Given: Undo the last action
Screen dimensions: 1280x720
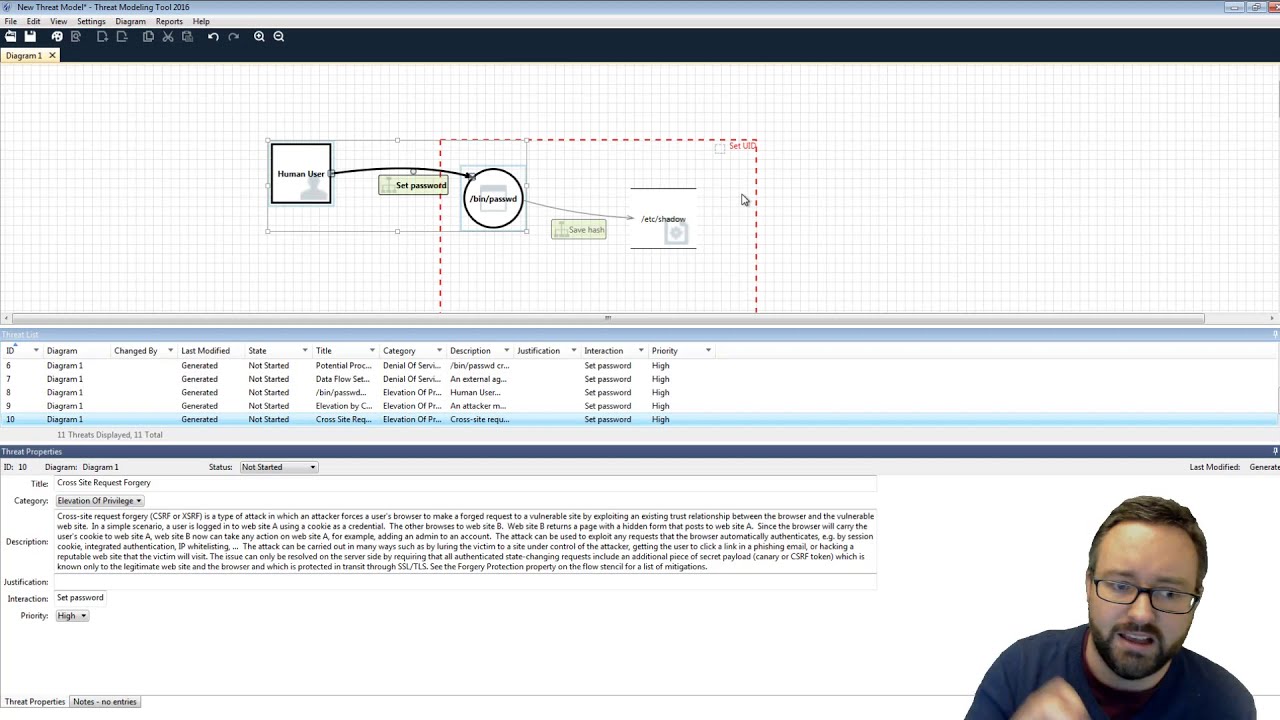Looking at the screenshot, I should pyautogui.click(x=213, y=36).
